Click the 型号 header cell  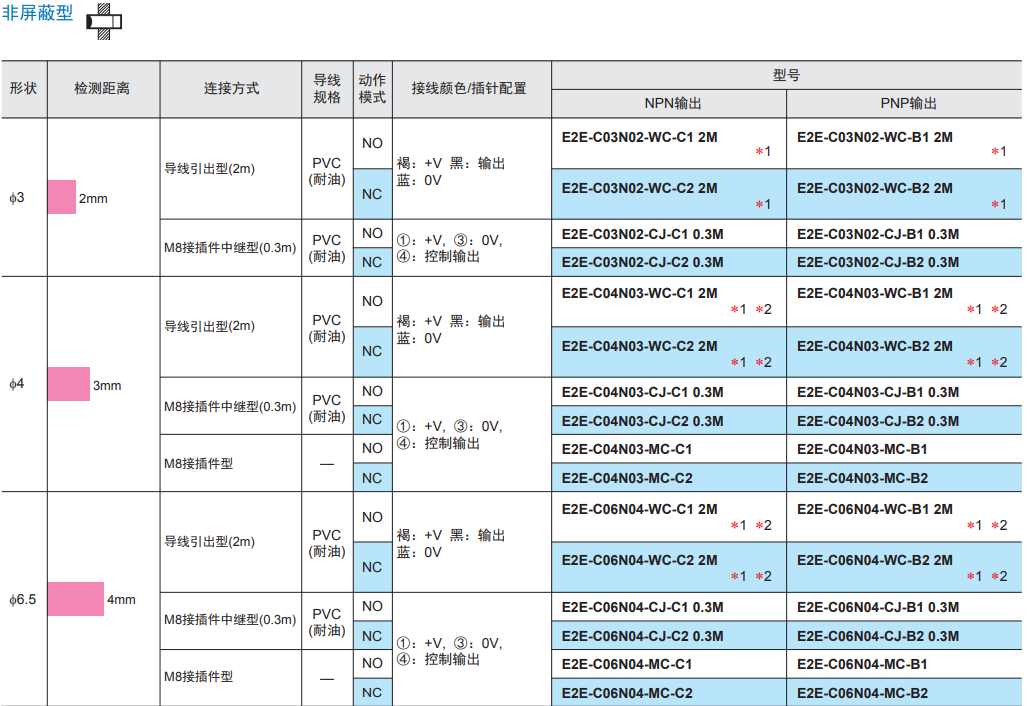click(786, 75)
